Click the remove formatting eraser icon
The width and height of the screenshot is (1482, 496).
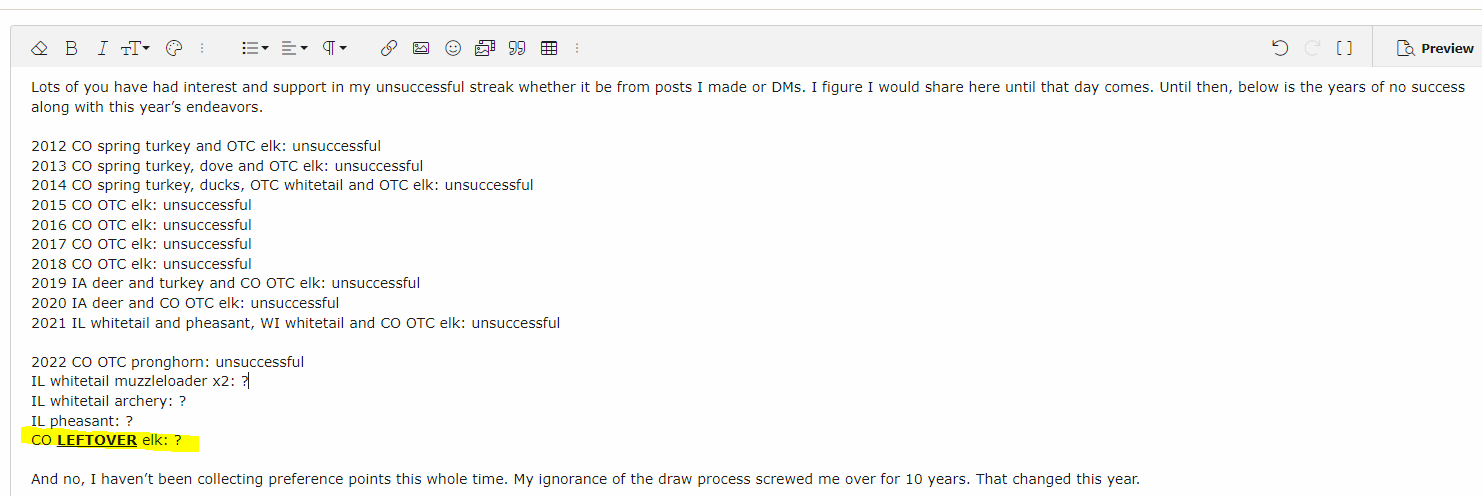coord(39,48)
